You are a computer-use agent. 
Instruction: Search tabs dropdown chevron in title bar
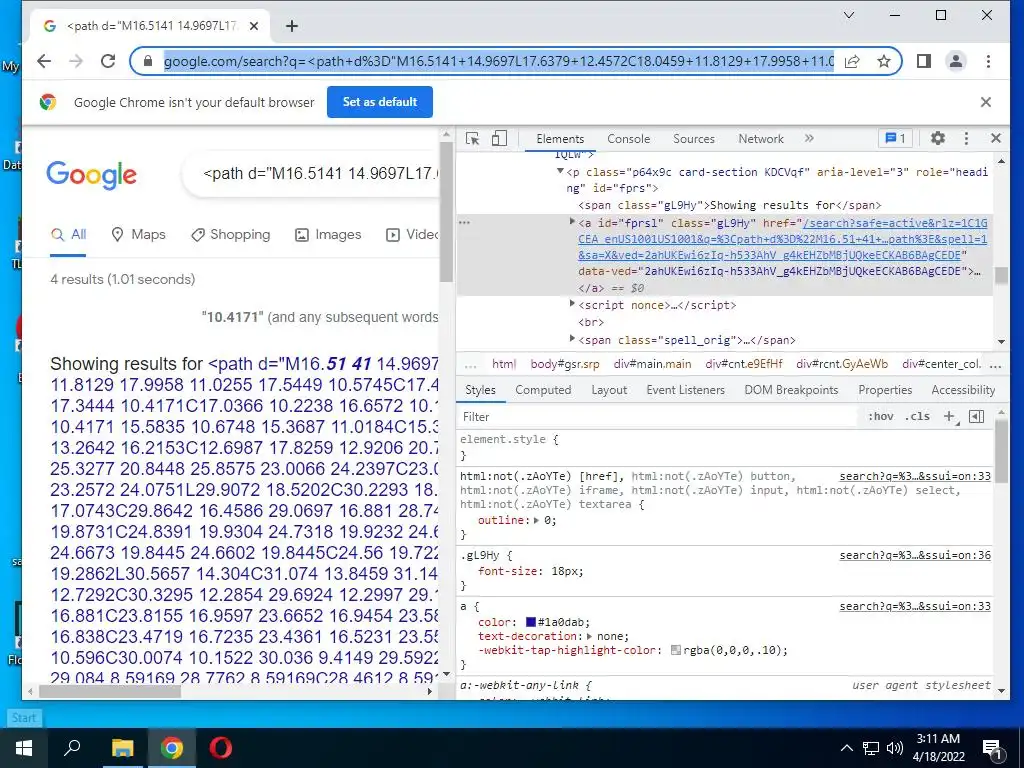[849, 15]
